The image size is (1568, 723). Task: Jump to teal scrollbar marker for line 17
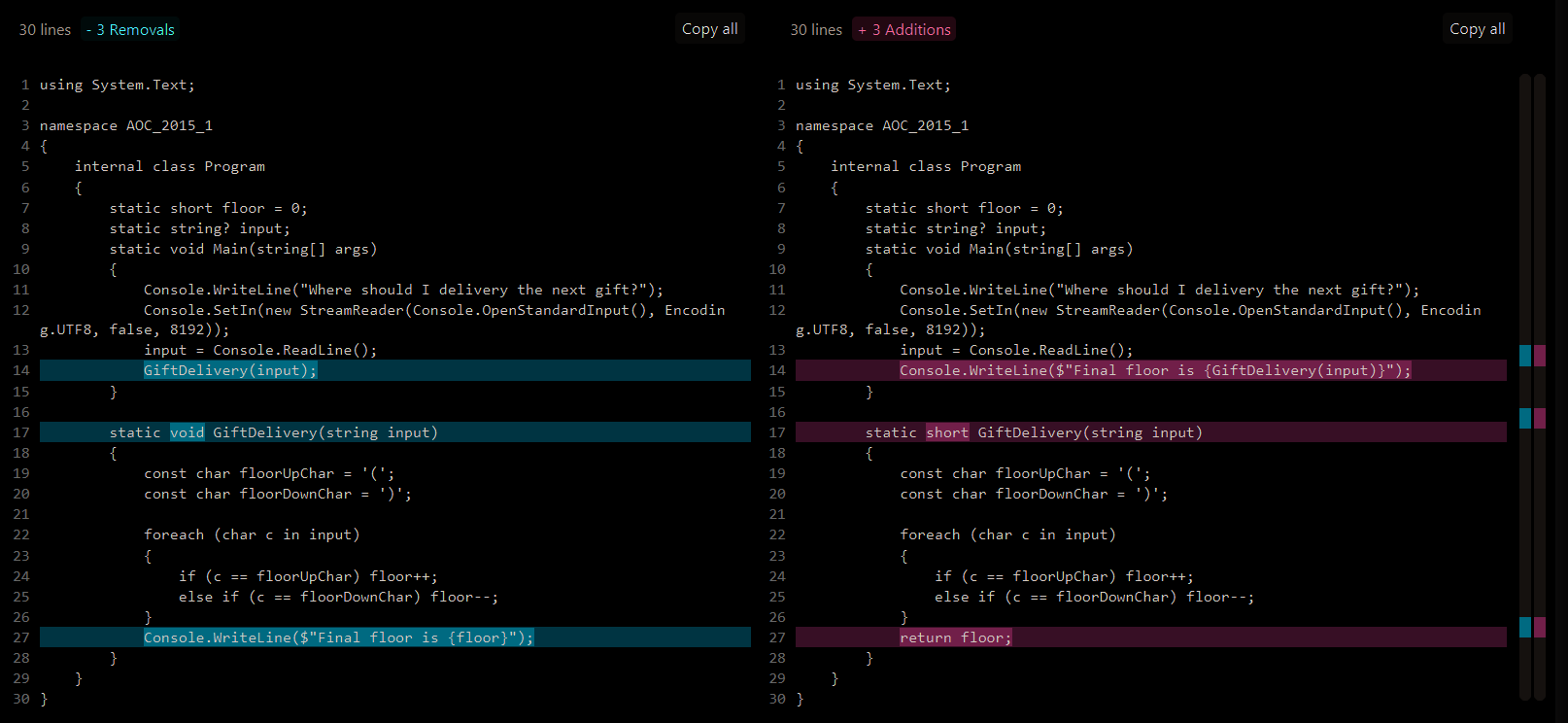[x=1525, y=418]
